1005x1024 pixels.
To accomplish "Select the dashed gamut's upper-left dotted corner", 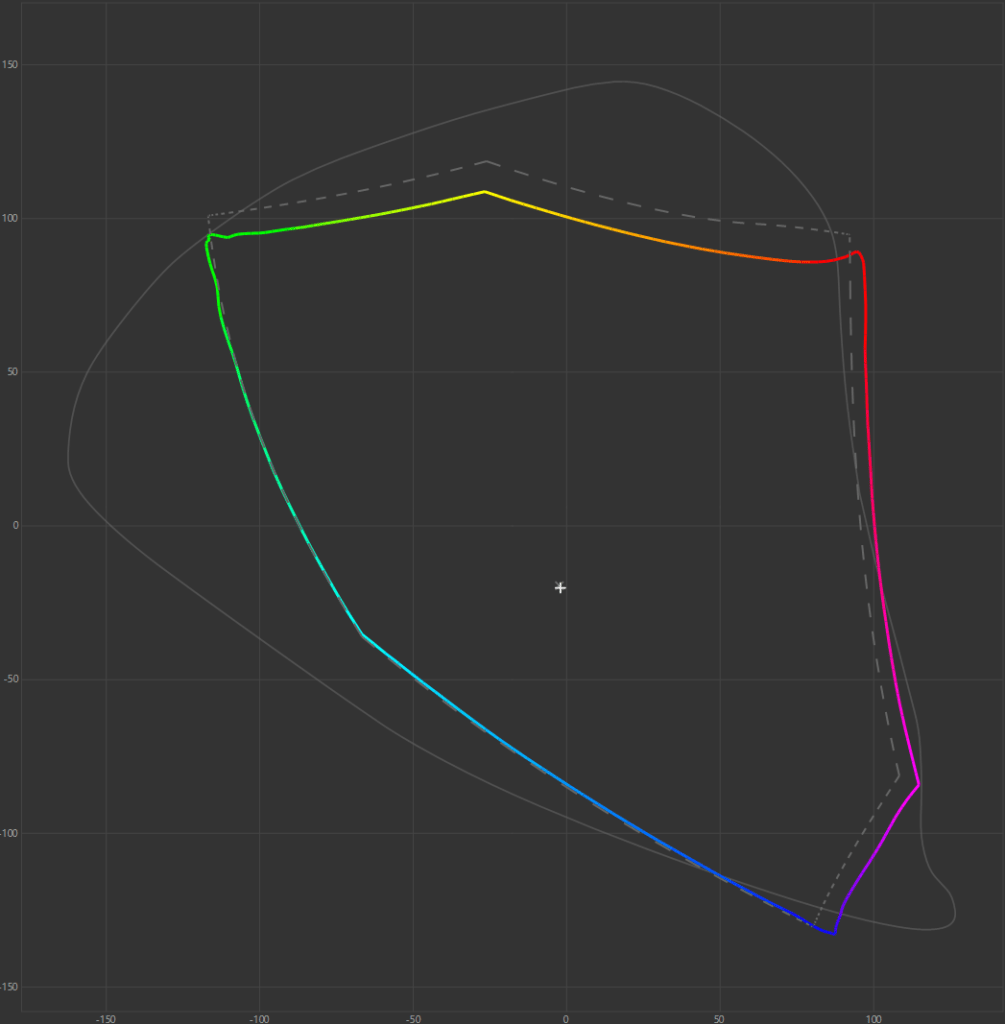I will tap(209, 215).
